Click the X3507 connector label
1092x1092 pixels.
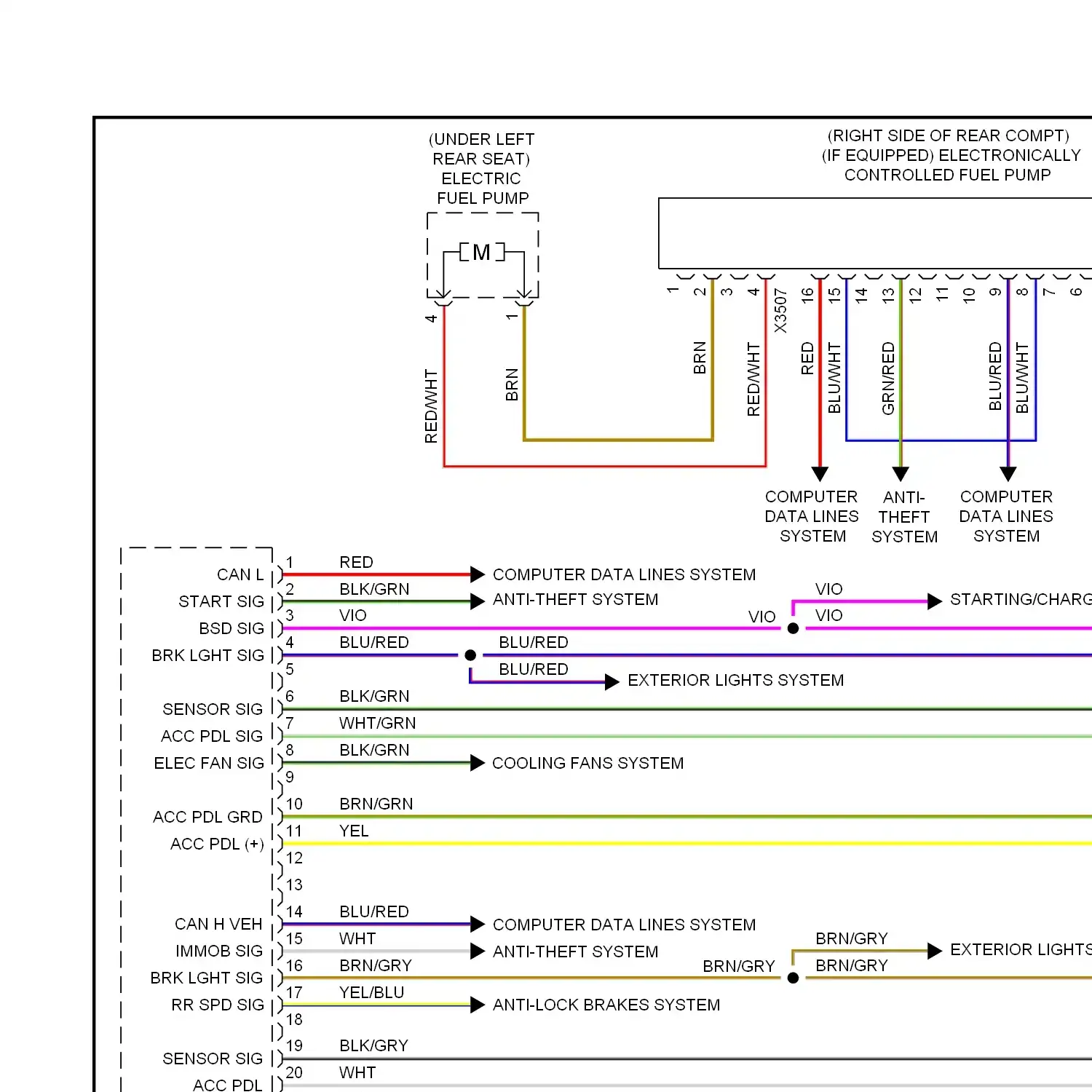[x=780, y=311]
